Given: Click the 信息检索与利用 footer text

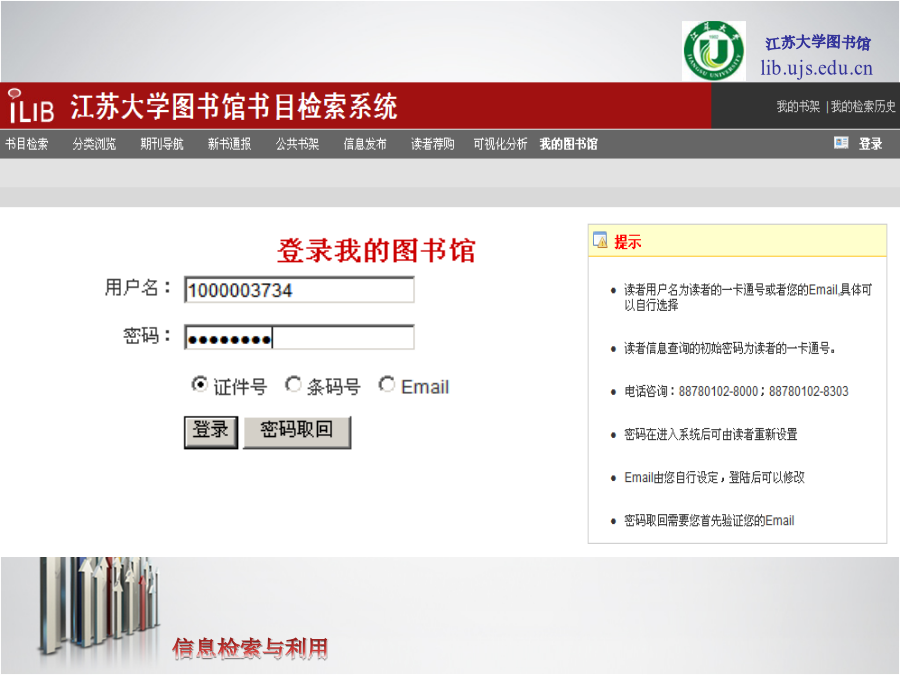Looking at the screenshot, I should (250, 649).
